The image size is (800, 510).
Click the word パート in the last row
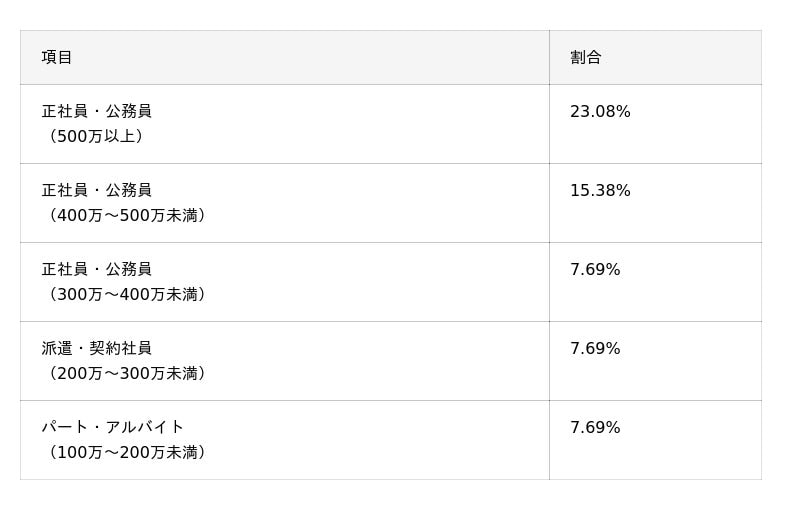64,427
